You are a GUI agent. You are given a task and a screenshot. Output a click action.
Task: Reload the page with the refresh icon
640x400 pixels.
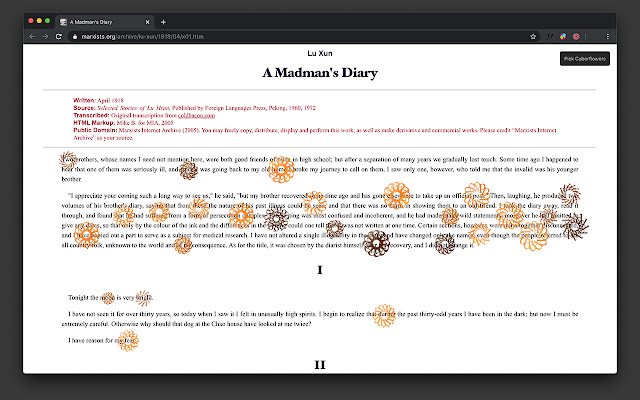(59, 36)
